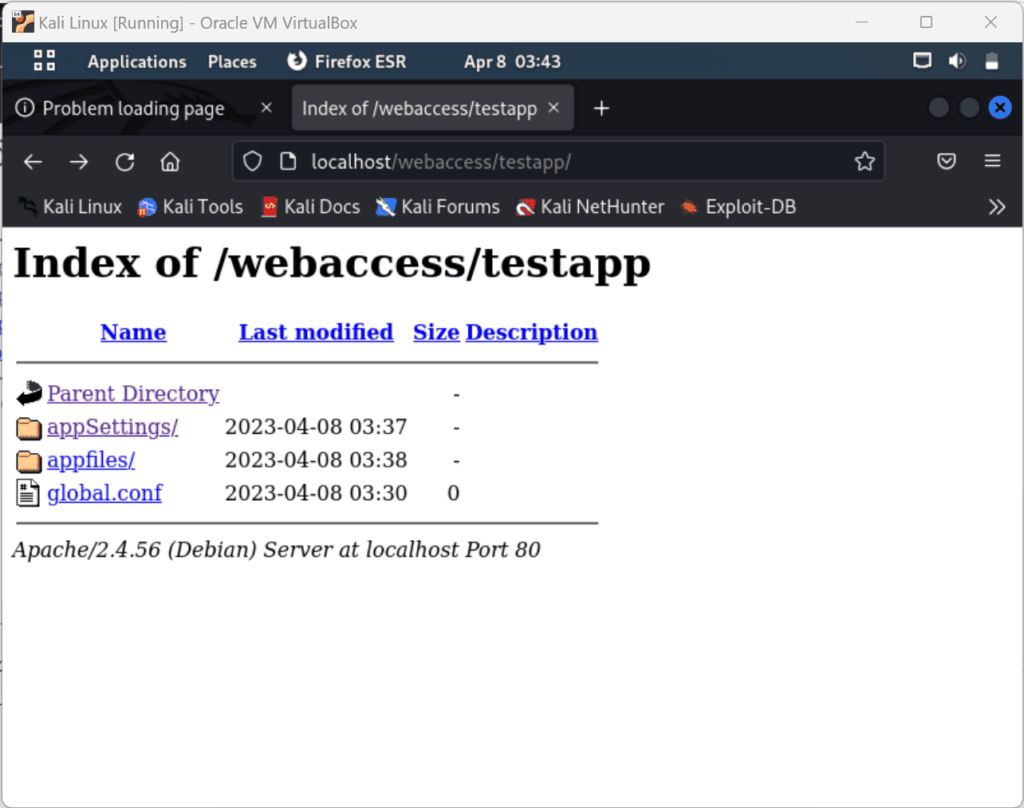Image resolution: width=1024 pixels, height=808 pixels.
Task: Click the shield tracking protection icon
Action: click(x=253, y=162)
